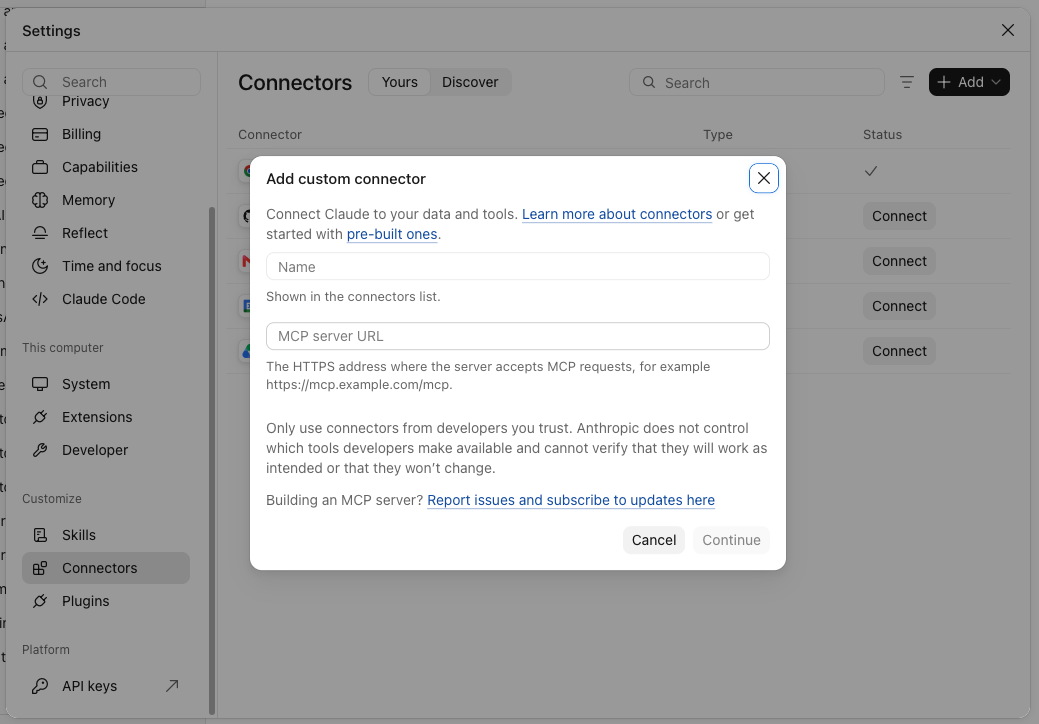Click the Memory brain icon
The height and width of the screenshot is (724, 1039).
pos(40,200)
